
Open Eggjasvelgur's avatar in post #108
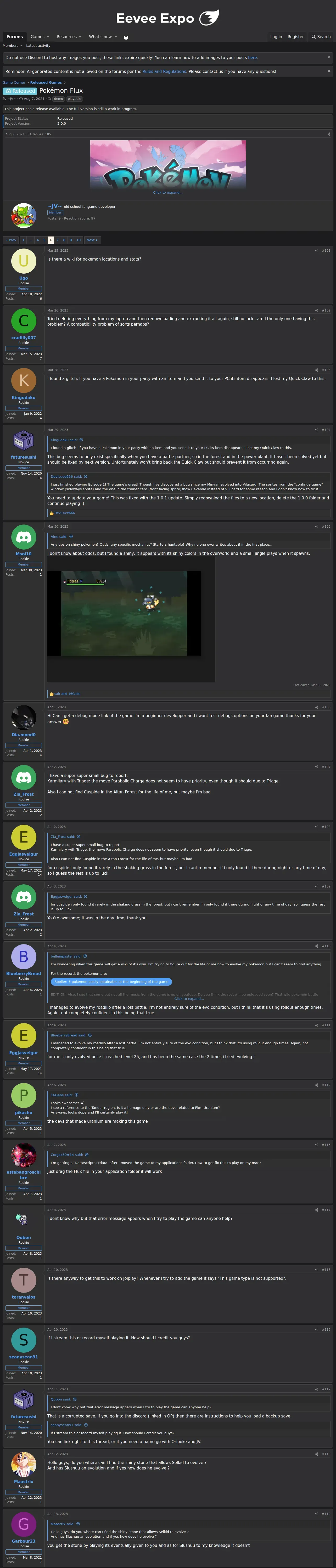tap(24, 838)
